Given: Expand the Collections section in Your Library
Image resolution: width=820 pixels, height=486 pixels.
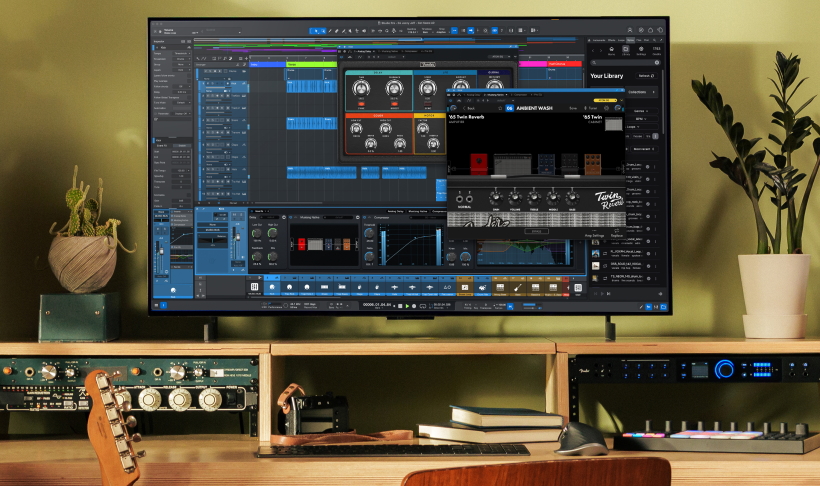Looking at the screenshot, I should pyautogui.click(x=637, y=92).
